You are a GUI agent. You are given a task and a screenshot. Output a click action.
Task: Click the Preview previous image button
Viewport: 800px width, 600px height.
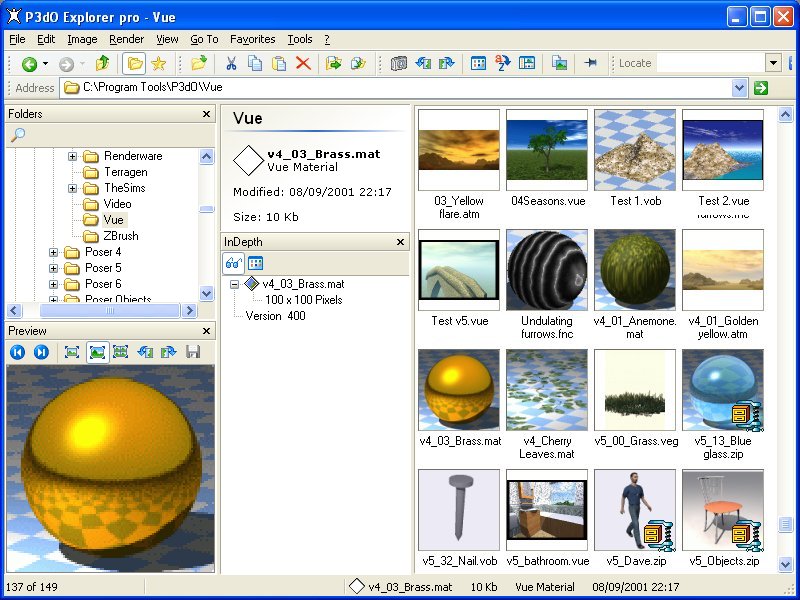click(x=17, y=352)
